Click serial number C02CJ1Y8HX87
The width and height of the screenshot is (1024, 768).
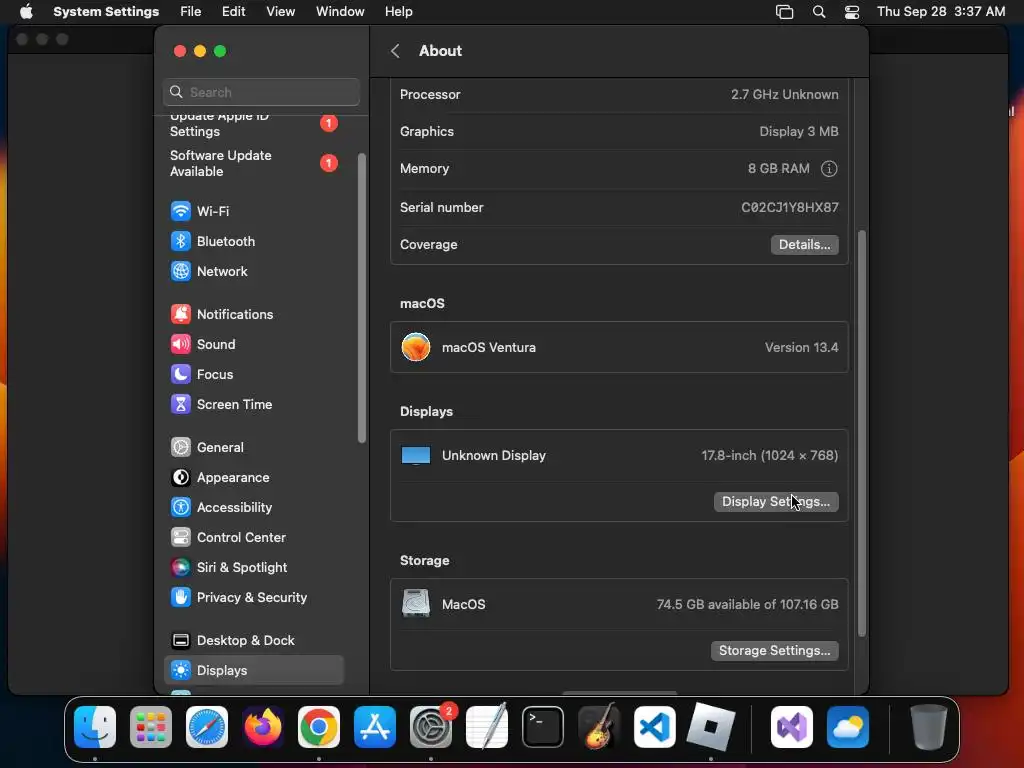pos(790,208)
